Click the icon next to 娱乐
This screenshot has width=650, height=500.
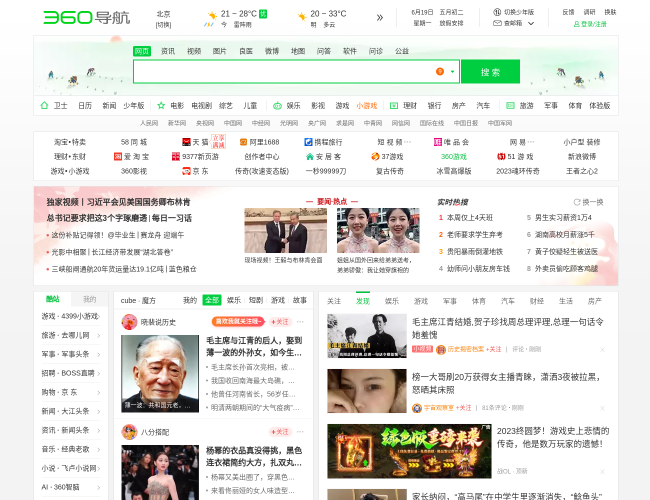coord(277,106)
